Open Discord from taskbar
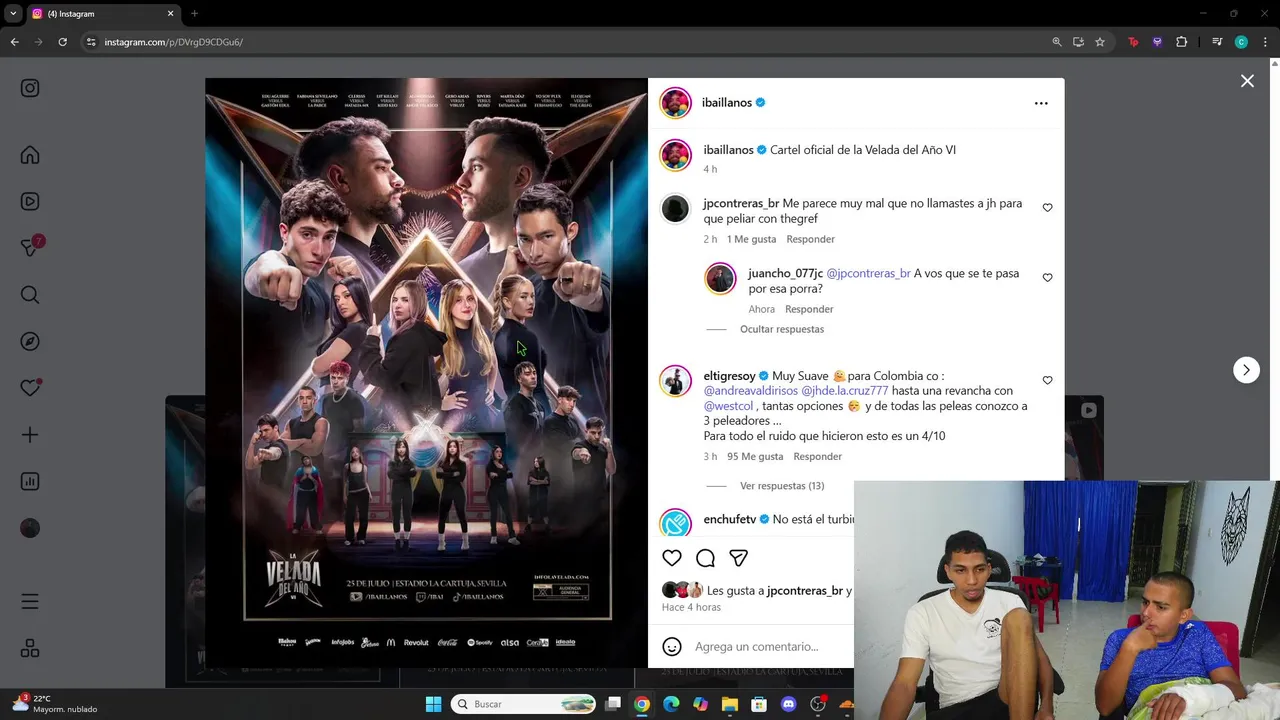The height and width of the screenshot is (720, 1280). (x=788, y=704)
